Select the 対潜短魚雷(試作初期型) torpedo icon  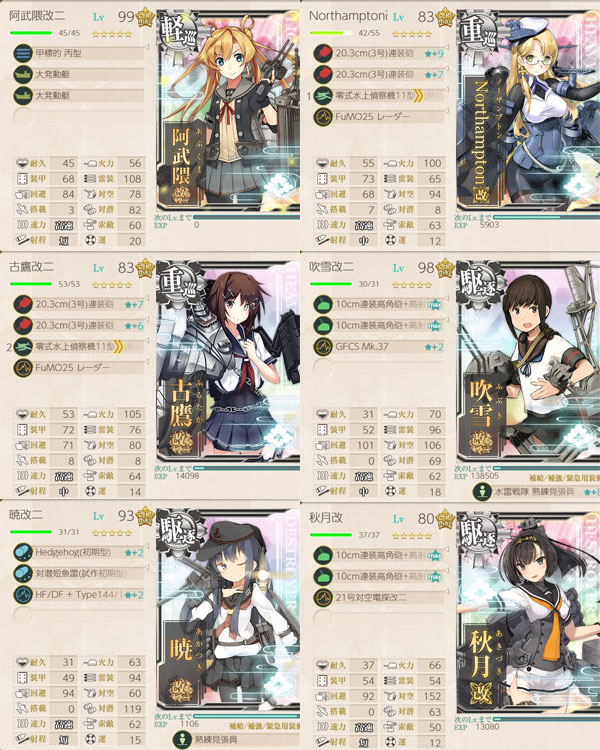[22, 574]
